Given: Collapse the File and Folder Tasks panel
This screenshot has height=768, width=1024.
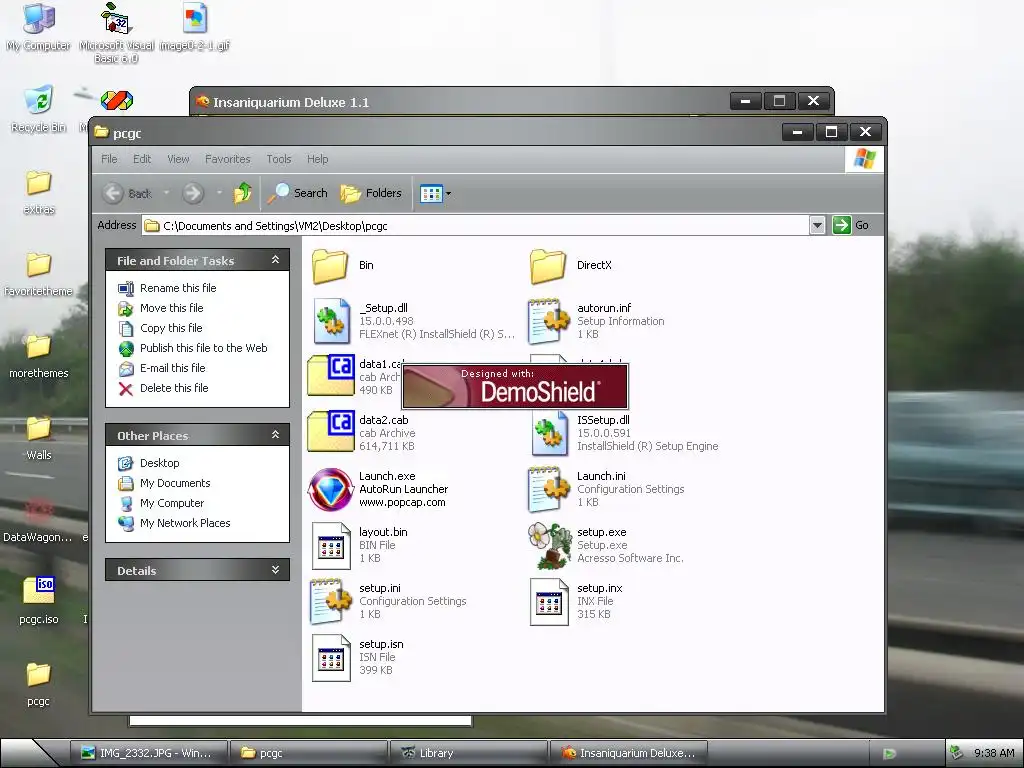Looking at the screenshot, I should pyautogui.click(x=276, y=260).
